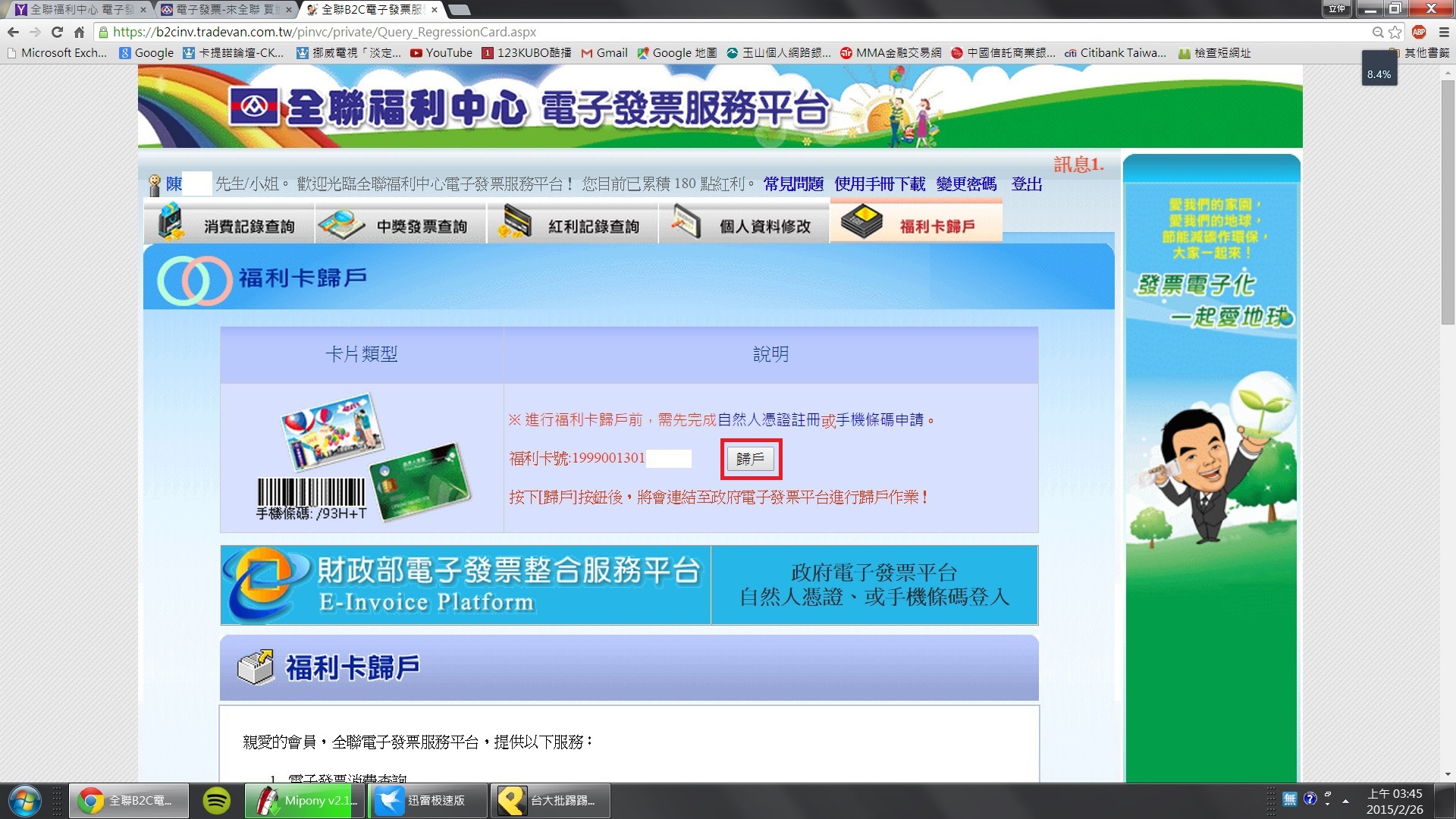Click 政府電子發票平台 login banner
The width and height of the screenshot is (1456, 819).
[874, 585]
